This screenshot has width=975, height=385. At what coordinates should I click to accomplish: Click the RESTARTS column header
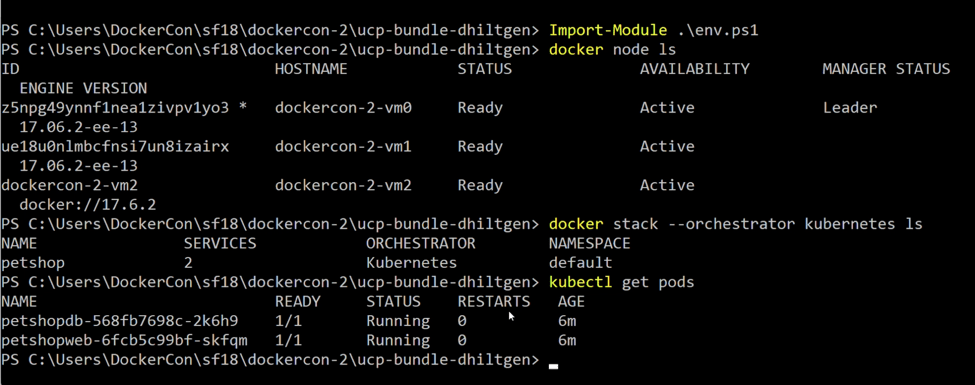494,302
